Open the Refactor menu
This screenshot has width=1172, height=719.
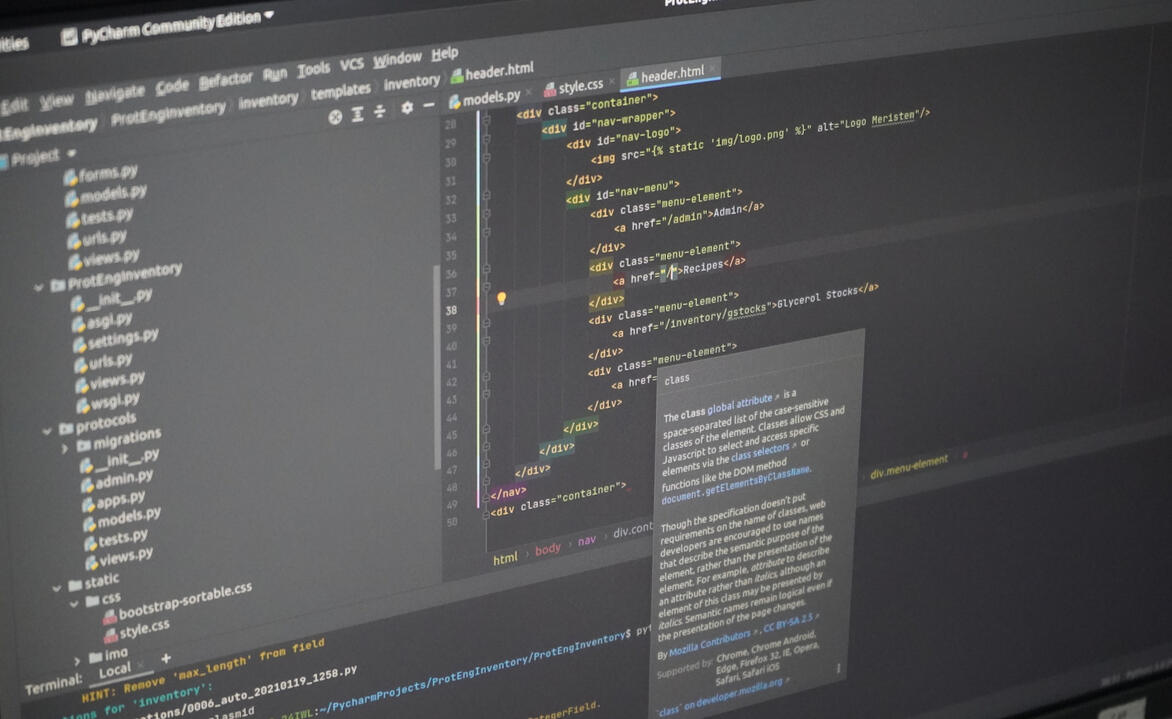pos(225,80)
